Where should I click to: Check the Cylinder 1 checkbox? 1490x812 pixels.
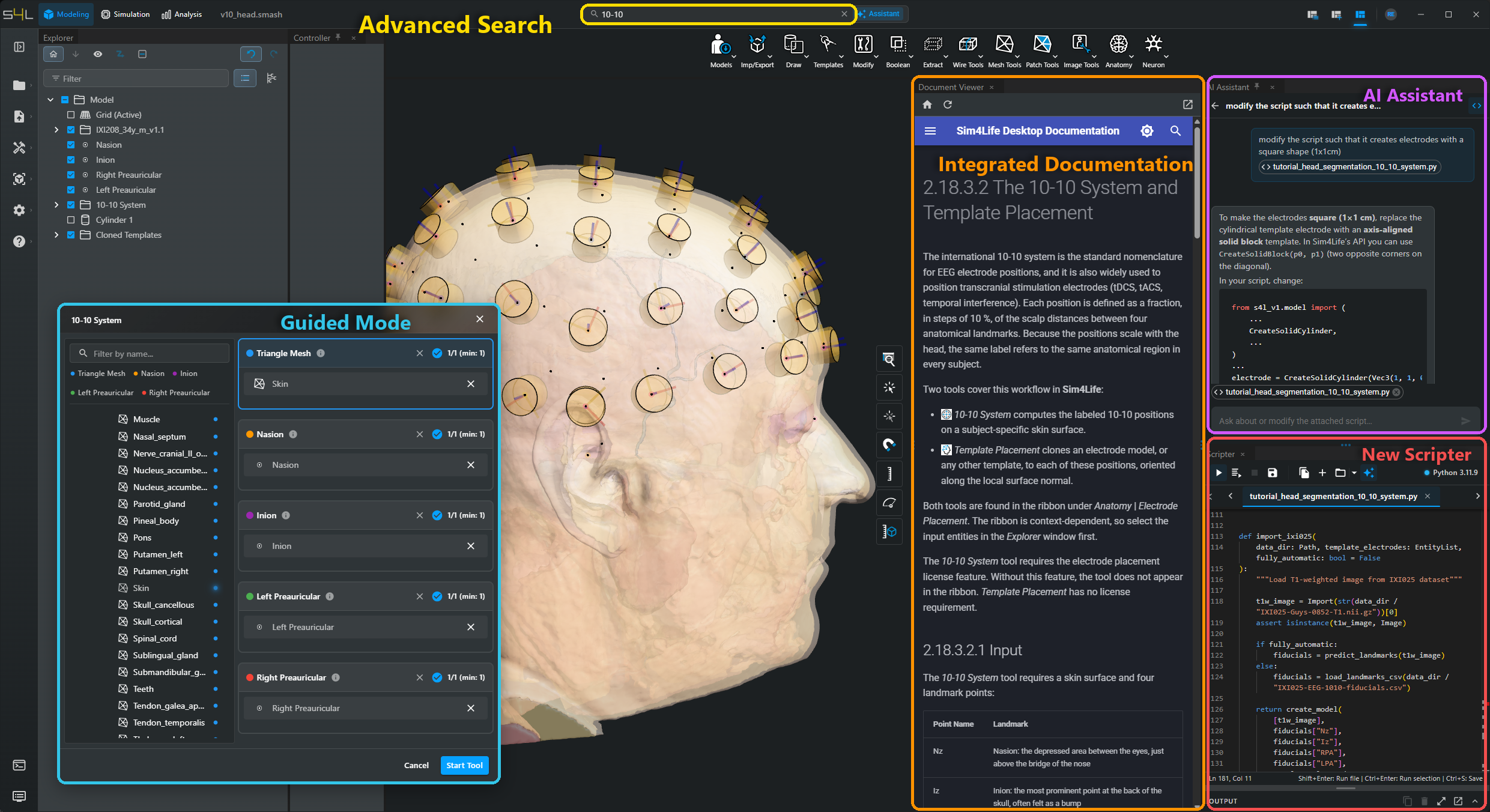coord(71,220)
